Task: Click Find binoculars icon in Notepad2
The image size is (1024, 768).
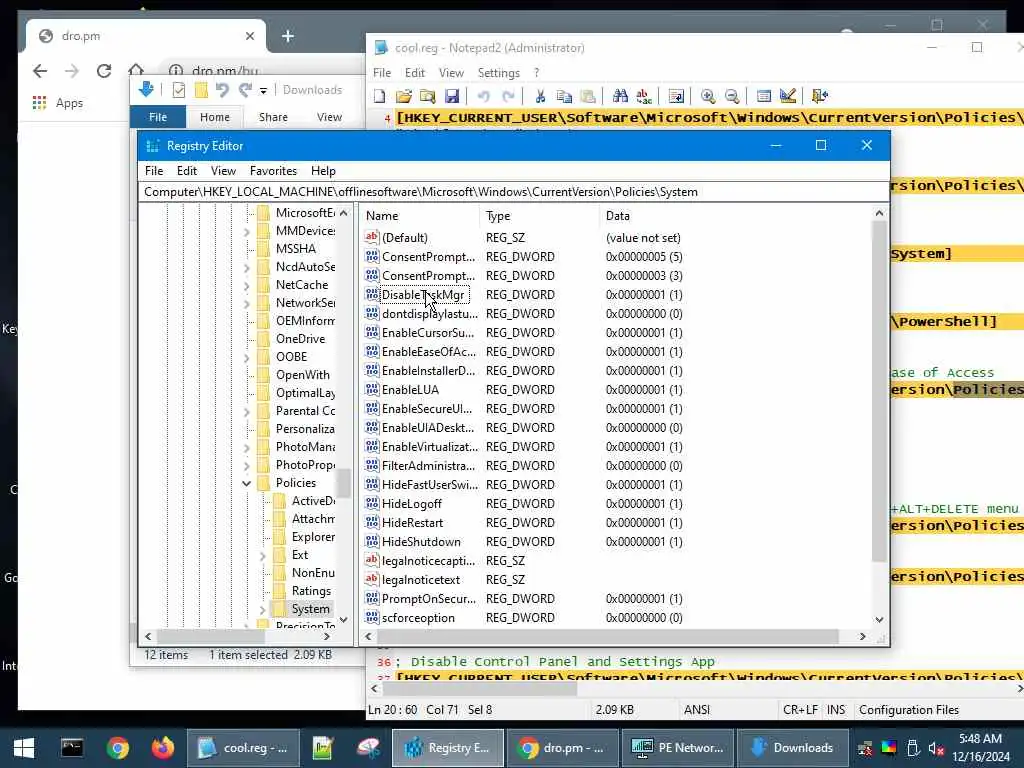Action: [x=620, y=97]
